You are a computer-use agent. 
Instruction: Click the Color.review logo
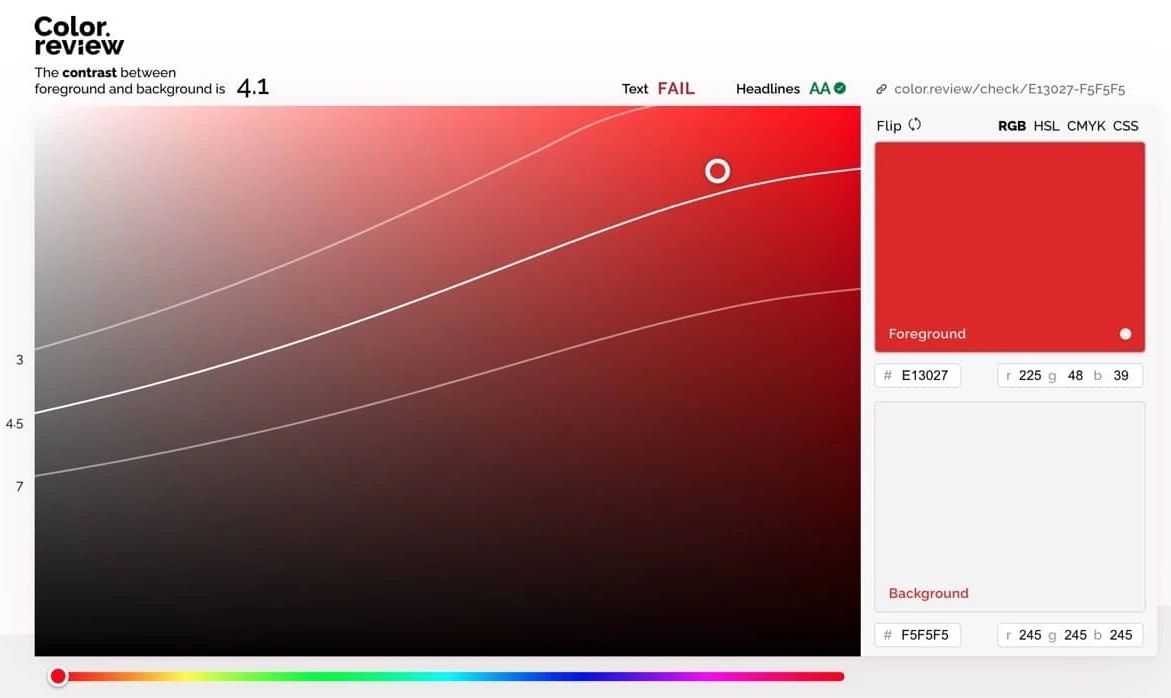click(78, 36)
